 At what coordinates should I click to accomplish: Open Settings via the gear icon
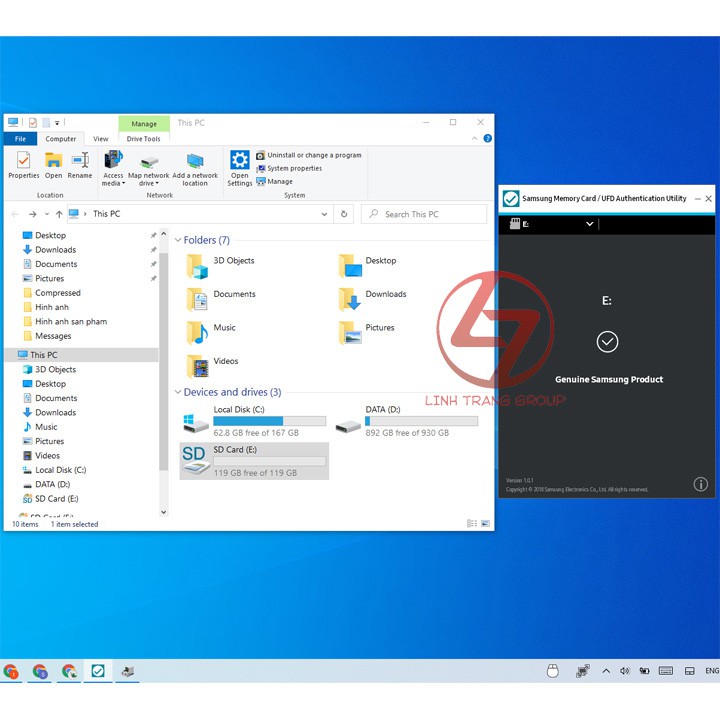point(240,166)
